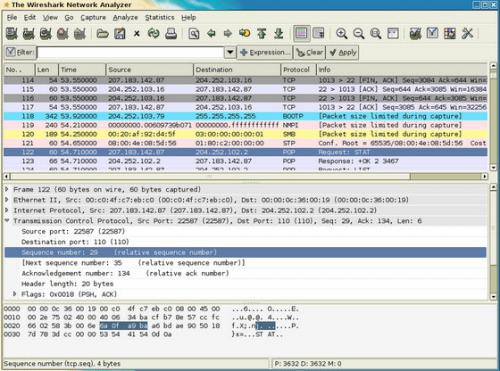
Task: Open preferences wrench icon
Action: 467,34
